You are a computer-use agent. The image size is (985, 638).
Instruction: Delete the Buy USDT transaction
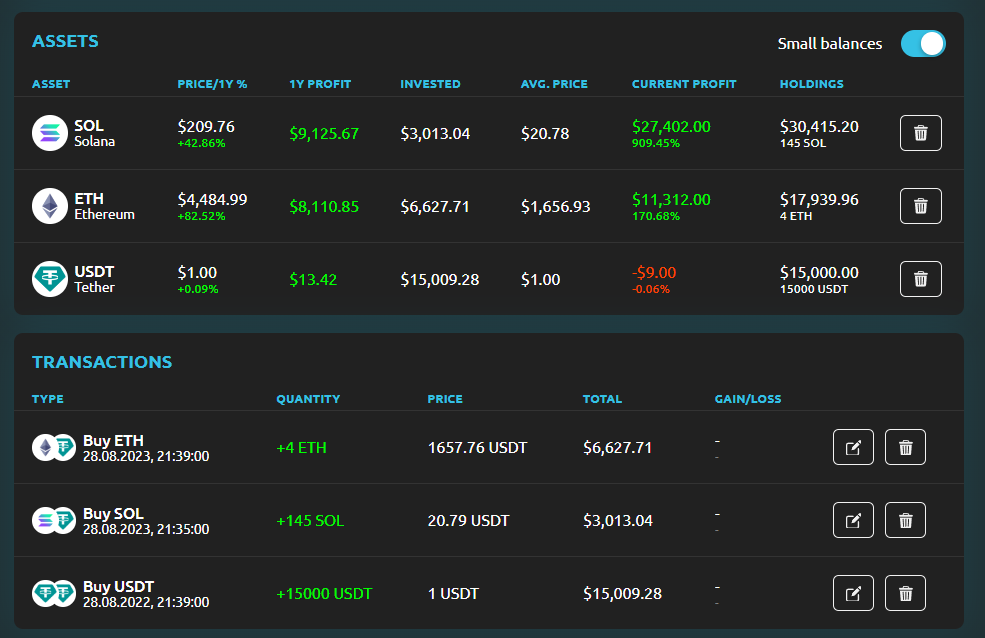coord(905,592)
